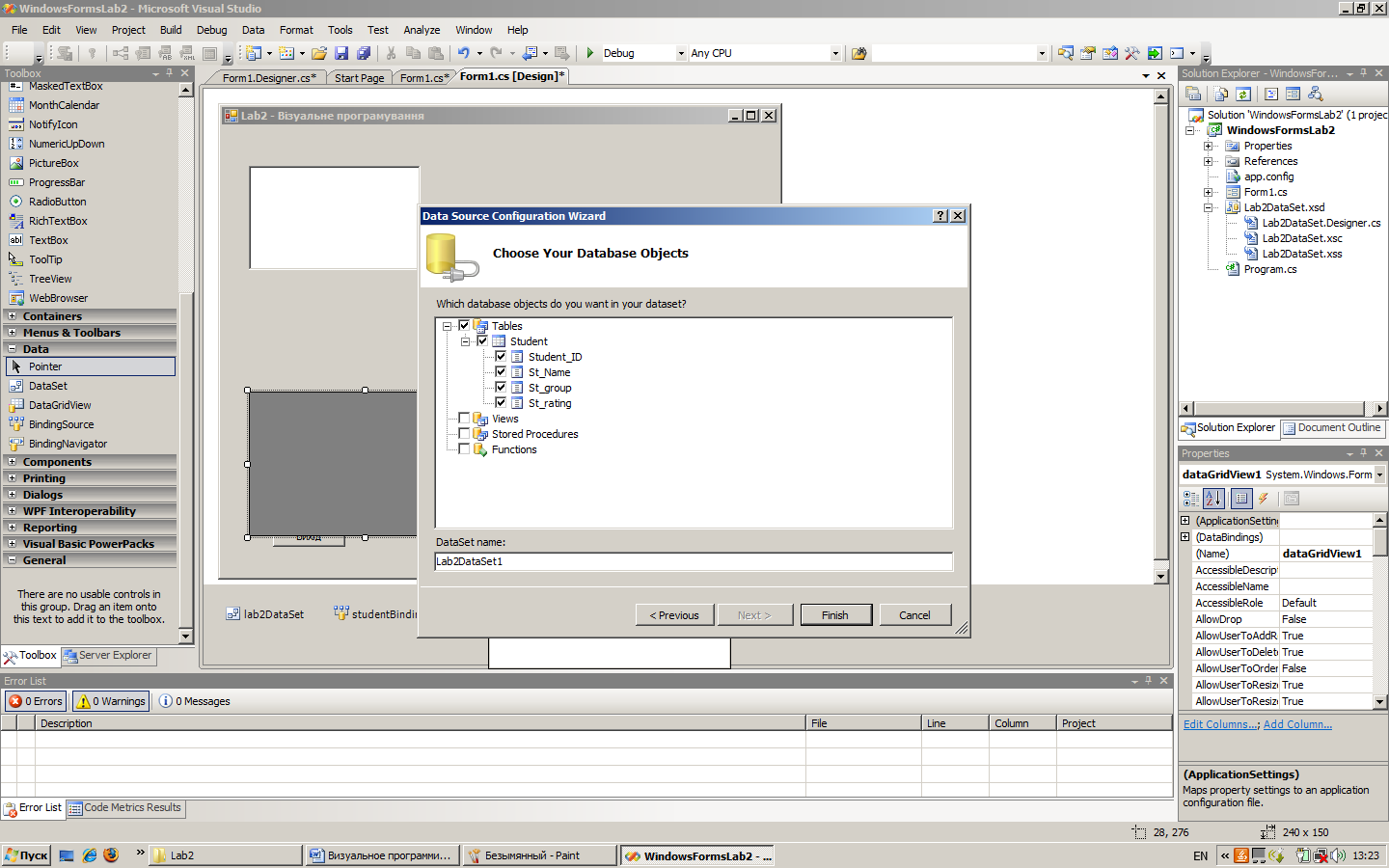1389x868 pixels.
Task: Click Toolbox scroll up arrow
Action: (x=185, y=90)
